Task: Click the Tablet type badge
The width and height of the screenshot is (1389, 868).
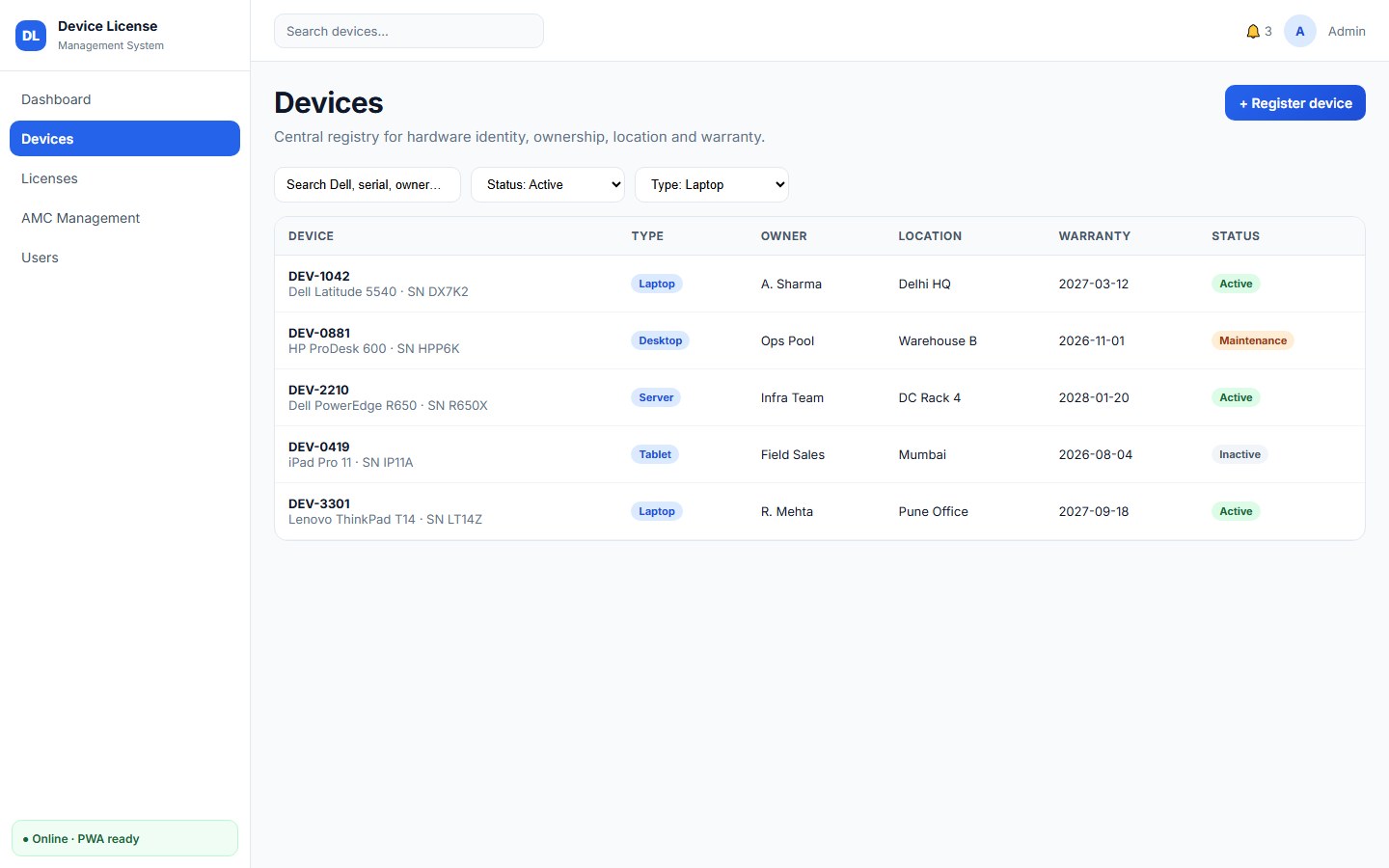Action: click(x=655, y=454)
